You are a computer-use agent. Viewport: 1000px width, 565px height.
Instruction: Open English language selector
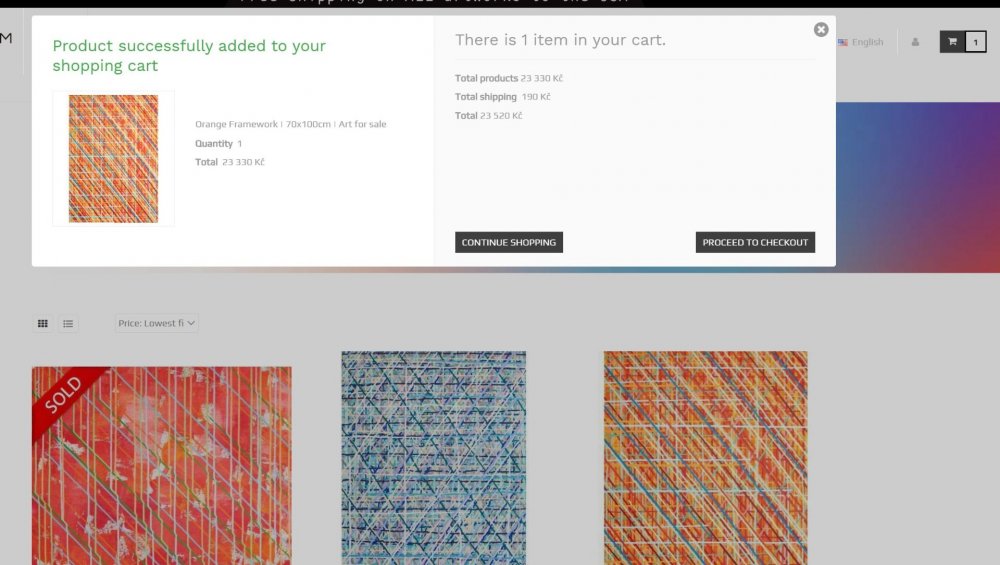(x=860, y=42)
